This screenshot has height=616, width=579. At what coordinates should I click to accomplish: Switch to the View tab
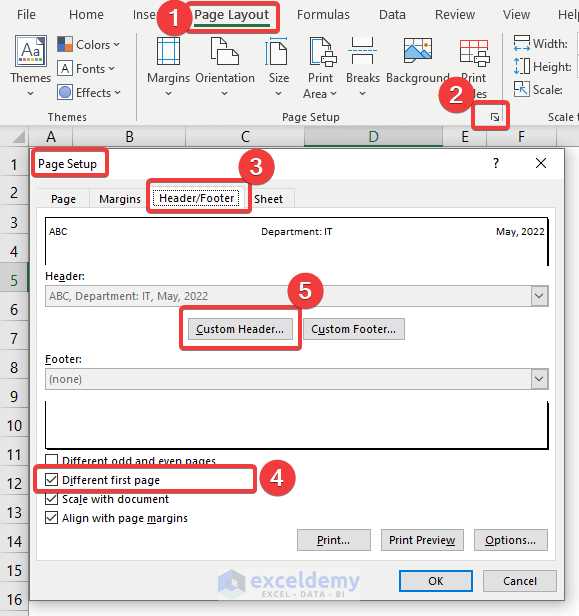pos(517,15)
